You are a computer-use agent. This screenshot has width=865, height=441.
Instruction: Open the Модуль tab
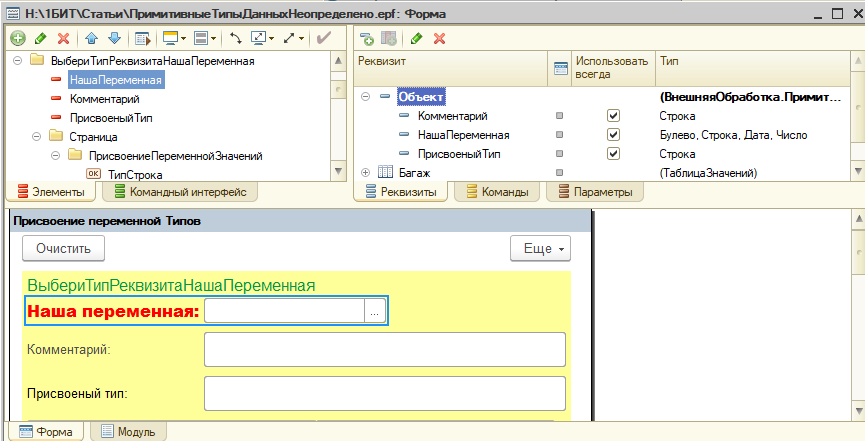click(127, 432)
